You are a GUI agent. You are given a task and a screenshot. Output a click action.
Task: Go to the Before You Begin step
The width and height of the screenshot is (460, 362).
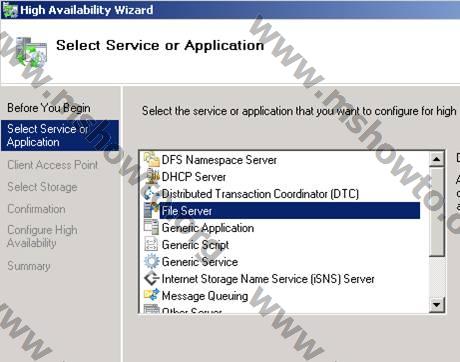[x=49, y=108]
